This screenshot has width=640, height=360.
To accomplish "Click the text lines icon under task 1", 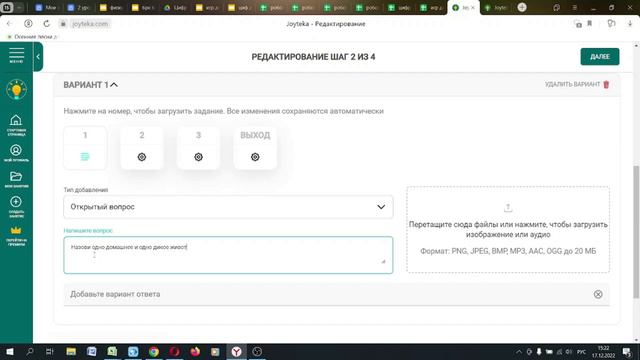I will click(x=85, y=157).
